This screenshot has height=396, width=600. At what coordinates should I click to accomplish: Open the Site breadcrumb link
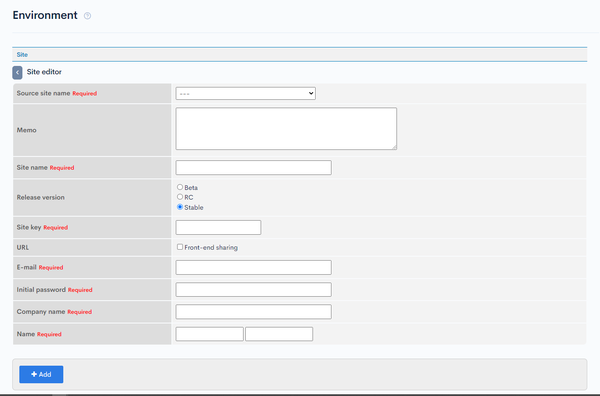tap(22, 55)
